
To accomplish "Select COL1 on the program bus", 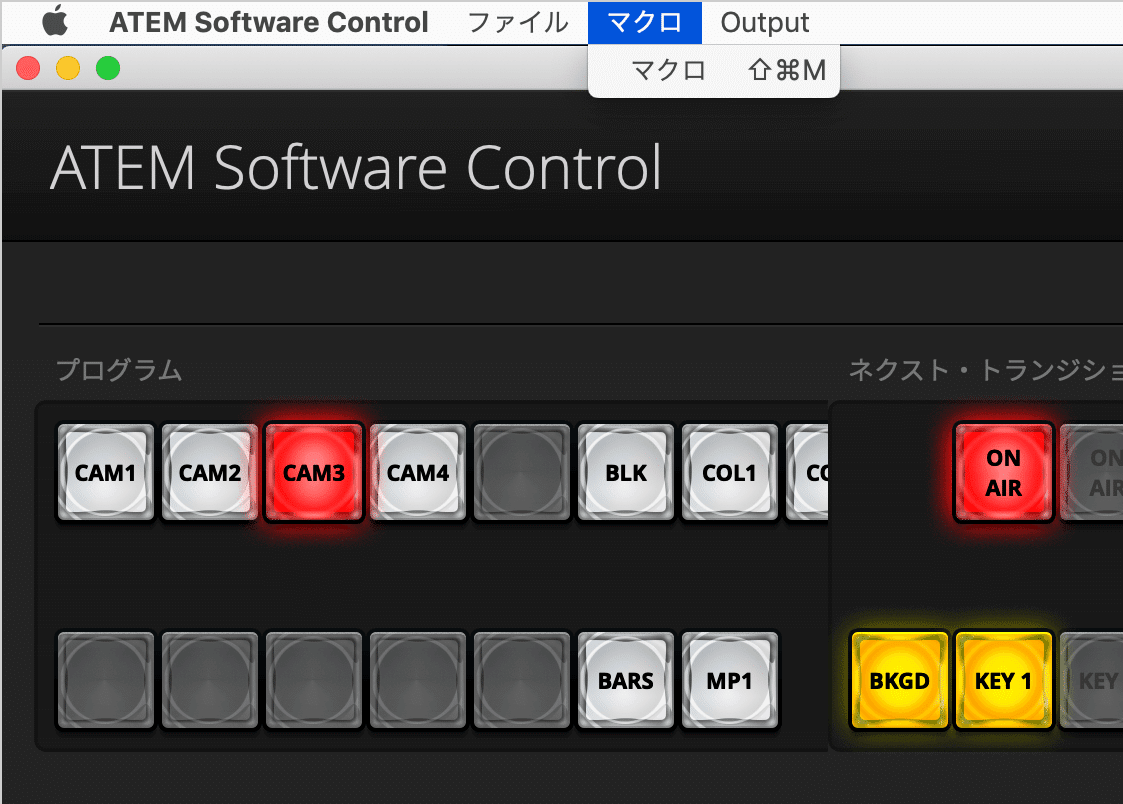I will 730,473.
